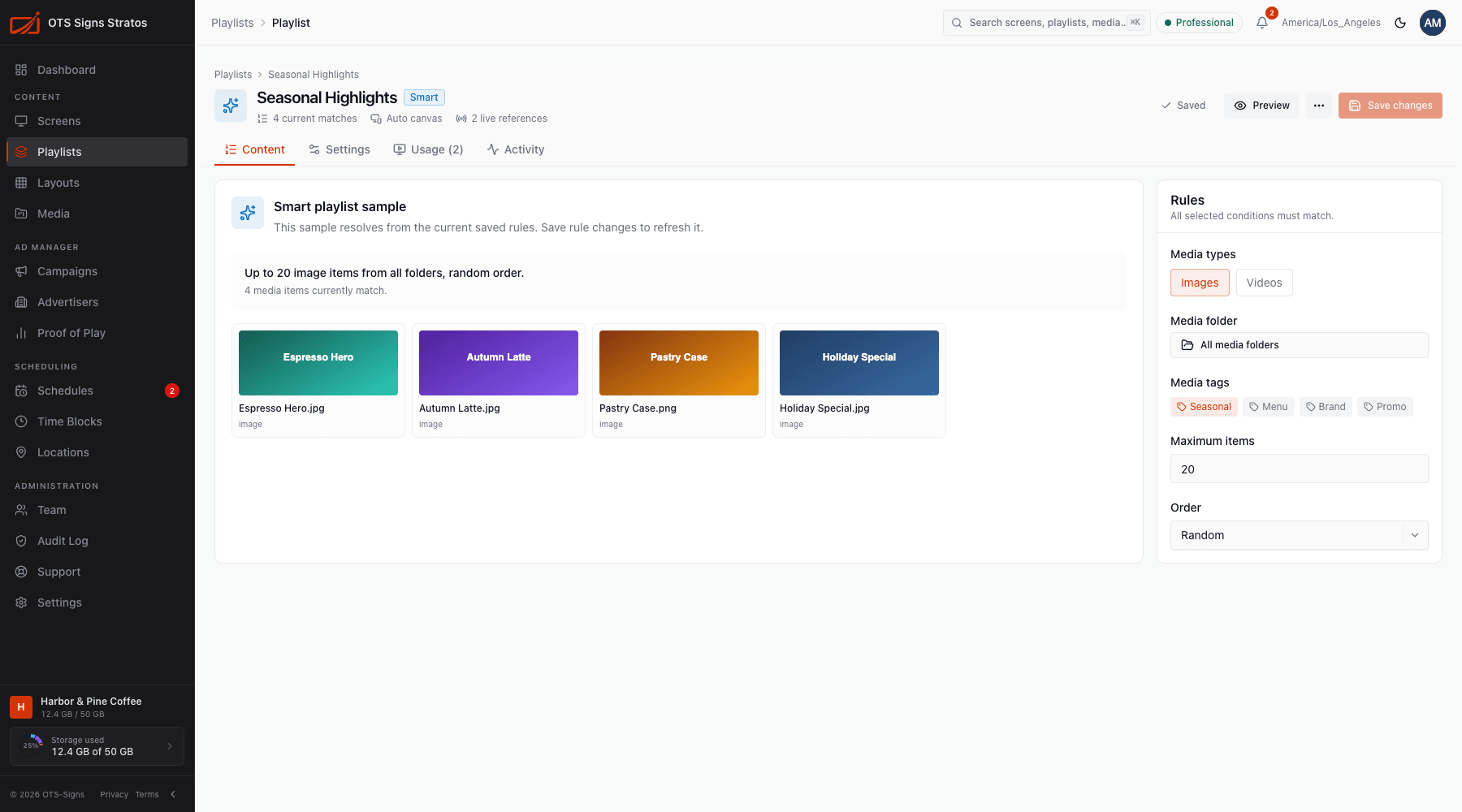Open Campaigns in the sidebar
The height and width of the screenshot is (812, 1462).
[97, 271]
